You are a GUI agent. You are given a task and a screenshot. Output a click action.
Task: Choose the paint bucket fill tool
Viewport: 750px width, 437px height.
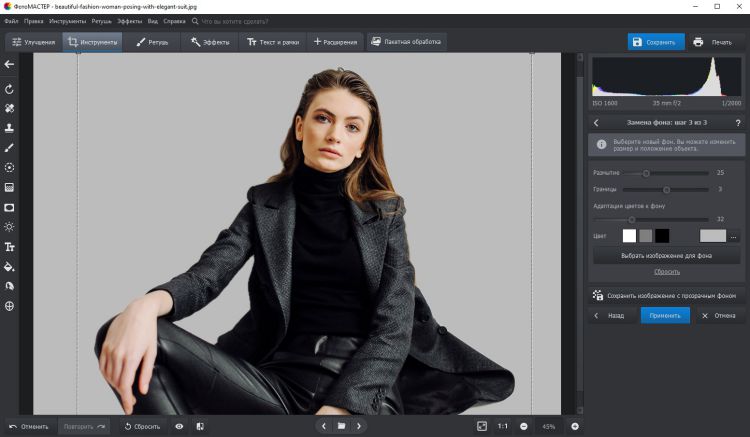[x=9, y=267]
